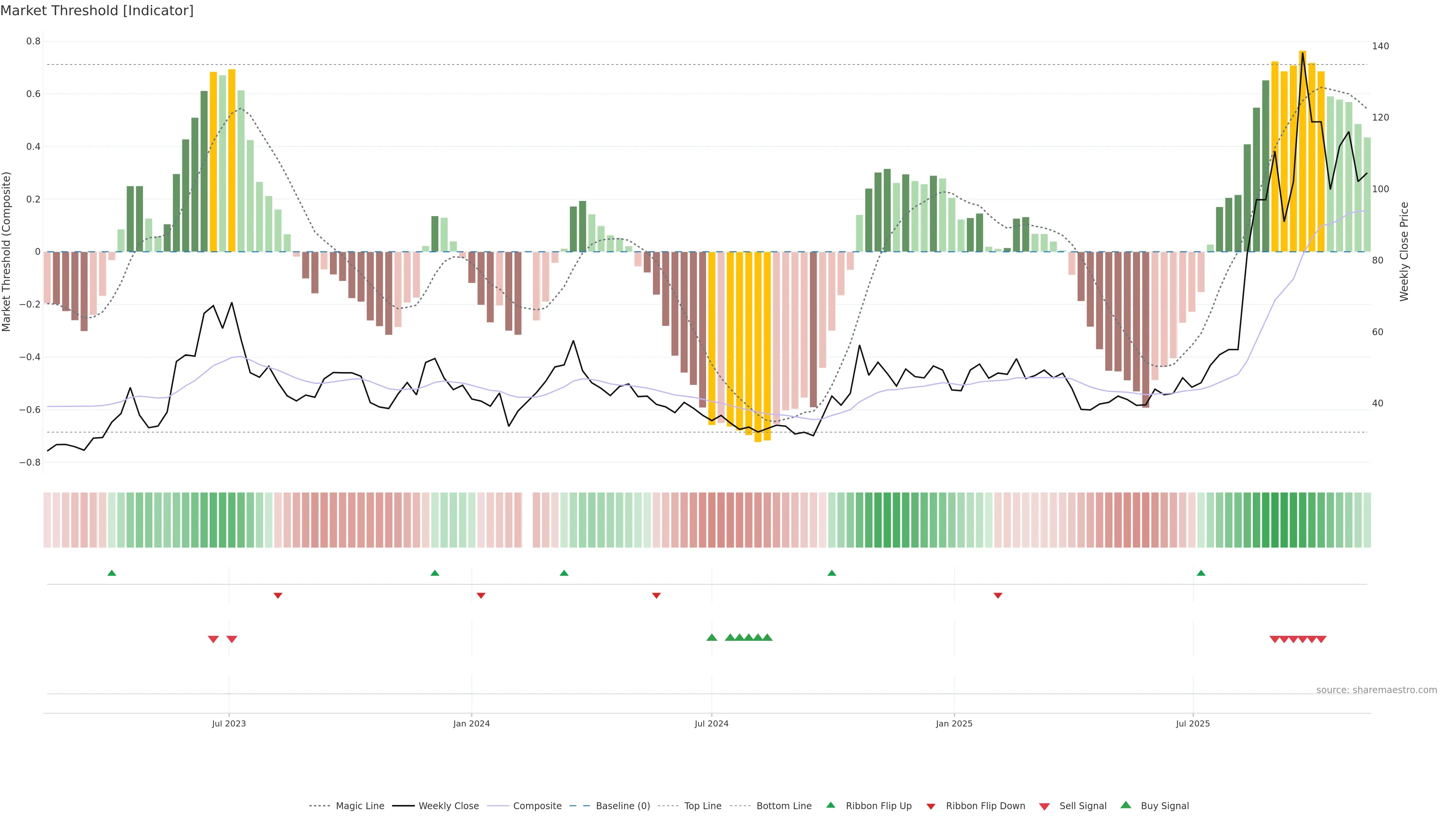Click the Ribbon Flip Up marker nearest Jul 2025

pos(1201,573)
